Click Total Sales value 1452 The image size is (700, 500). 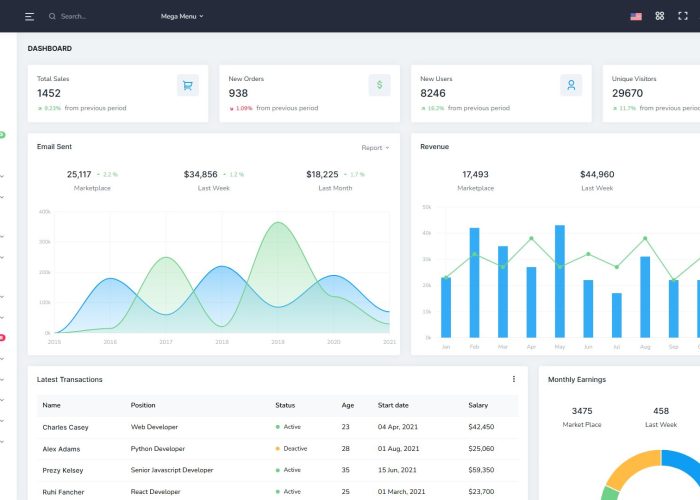click(49, 93)
